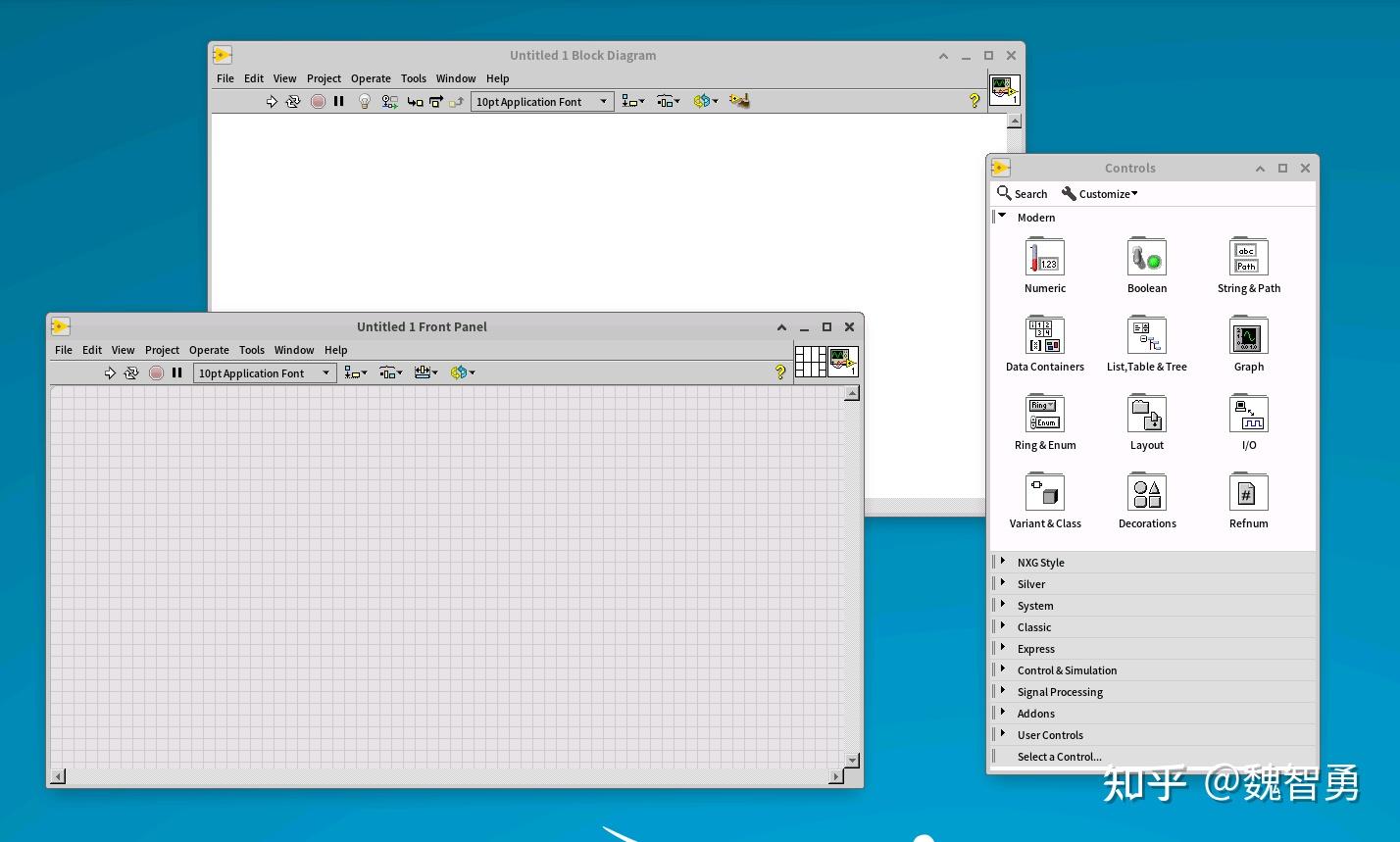This screenshot has height=842, width=1400.
Task: Click the Clean Up Diagram toolbar icon
Action: click(x=740, y=101)
